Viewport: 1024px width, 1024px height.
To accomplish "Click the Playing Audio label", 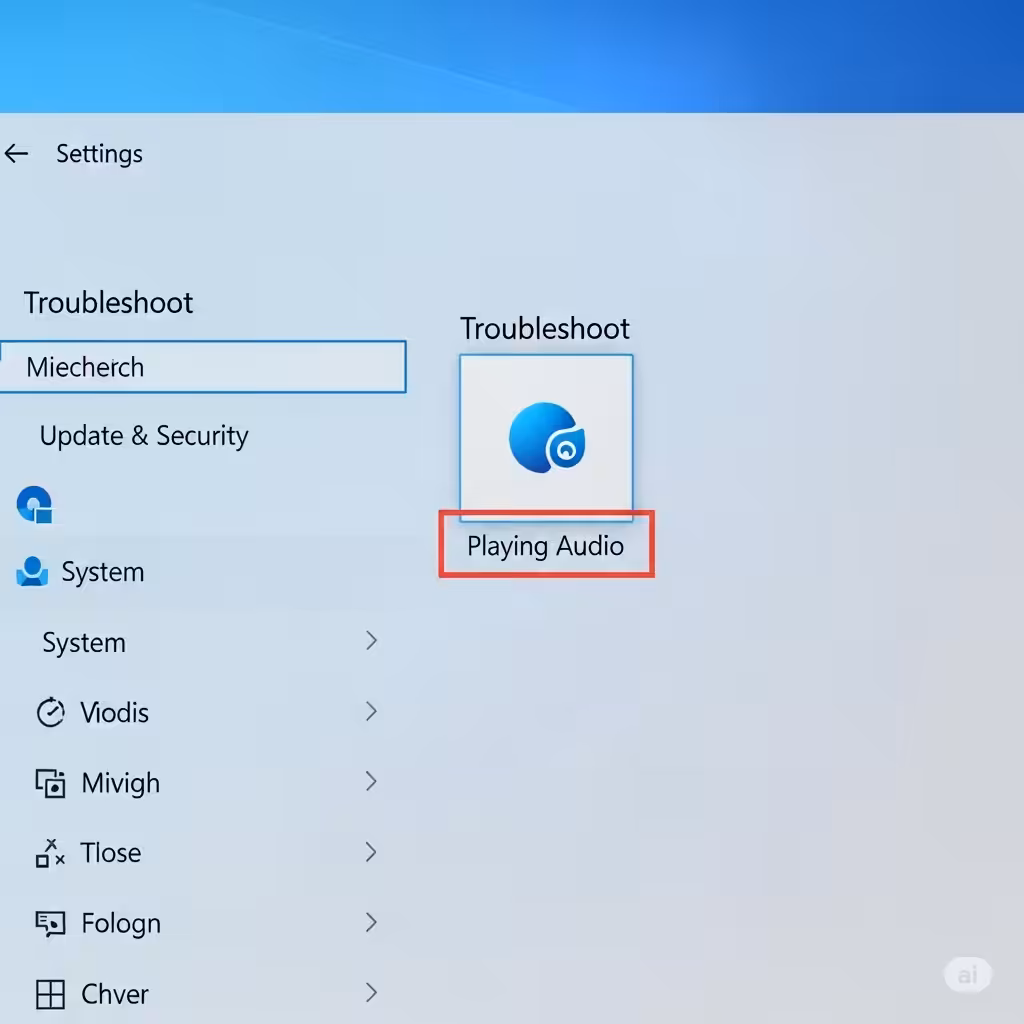I will tap(546, 546).
